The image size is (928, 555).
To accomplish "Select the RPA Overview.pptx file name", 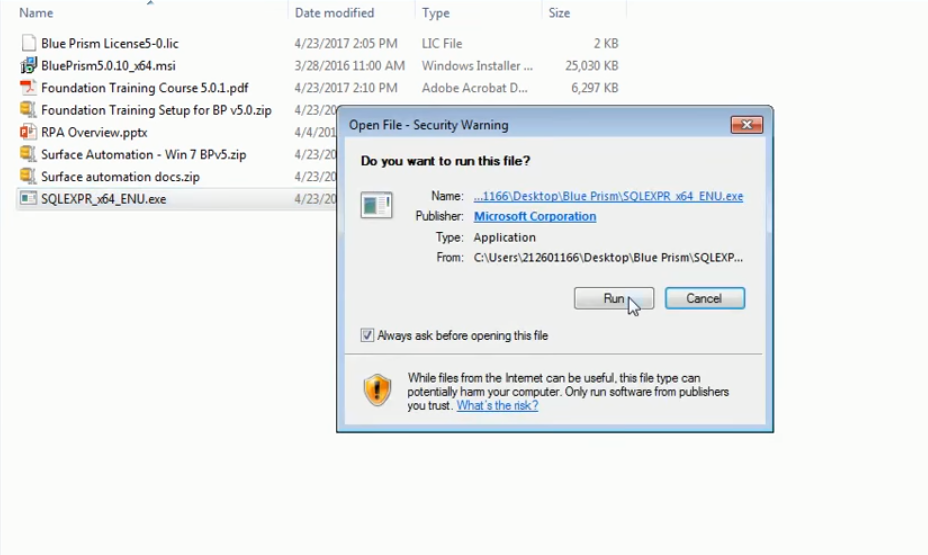I will [94, 132].
